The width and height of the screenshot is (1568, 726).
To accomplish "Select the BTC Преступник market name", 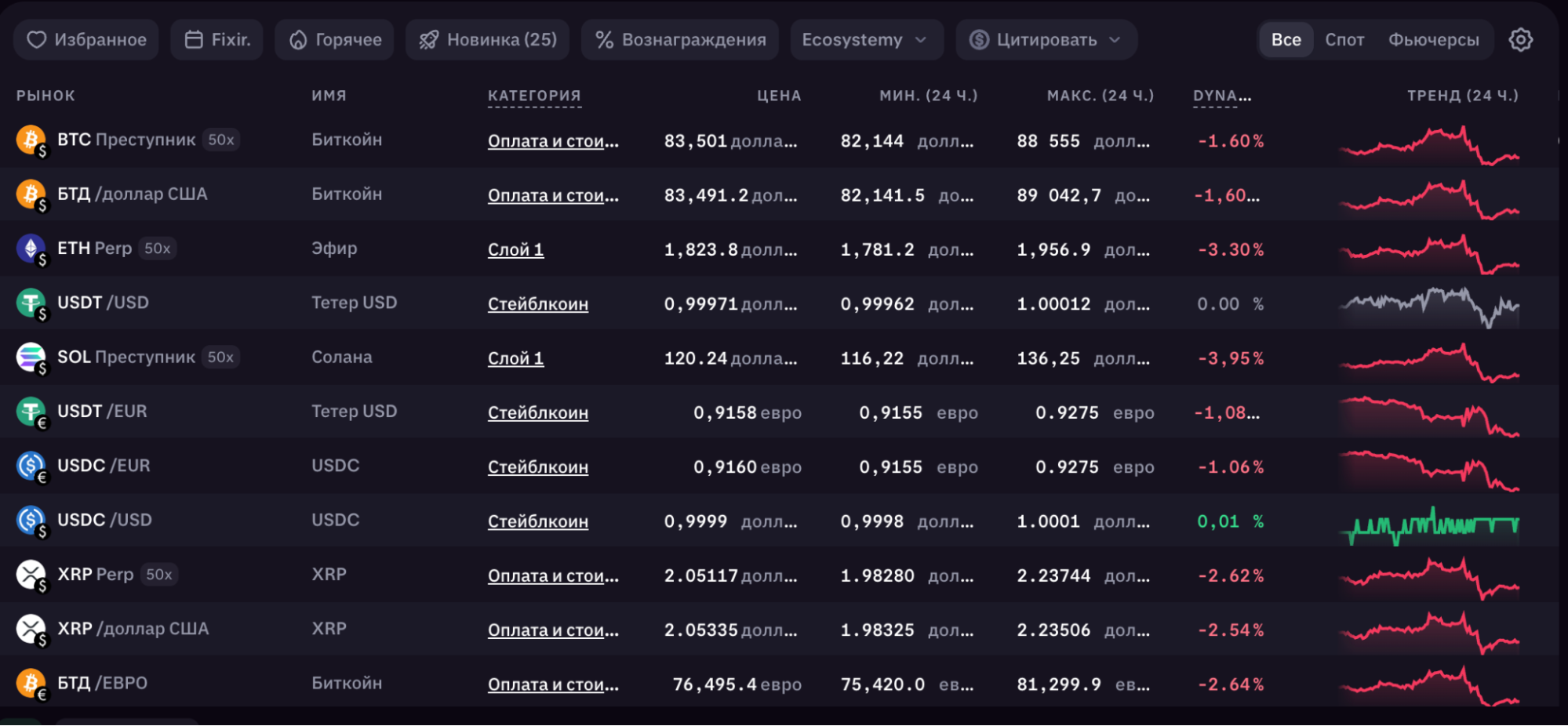I will click(x=126, y=140).
